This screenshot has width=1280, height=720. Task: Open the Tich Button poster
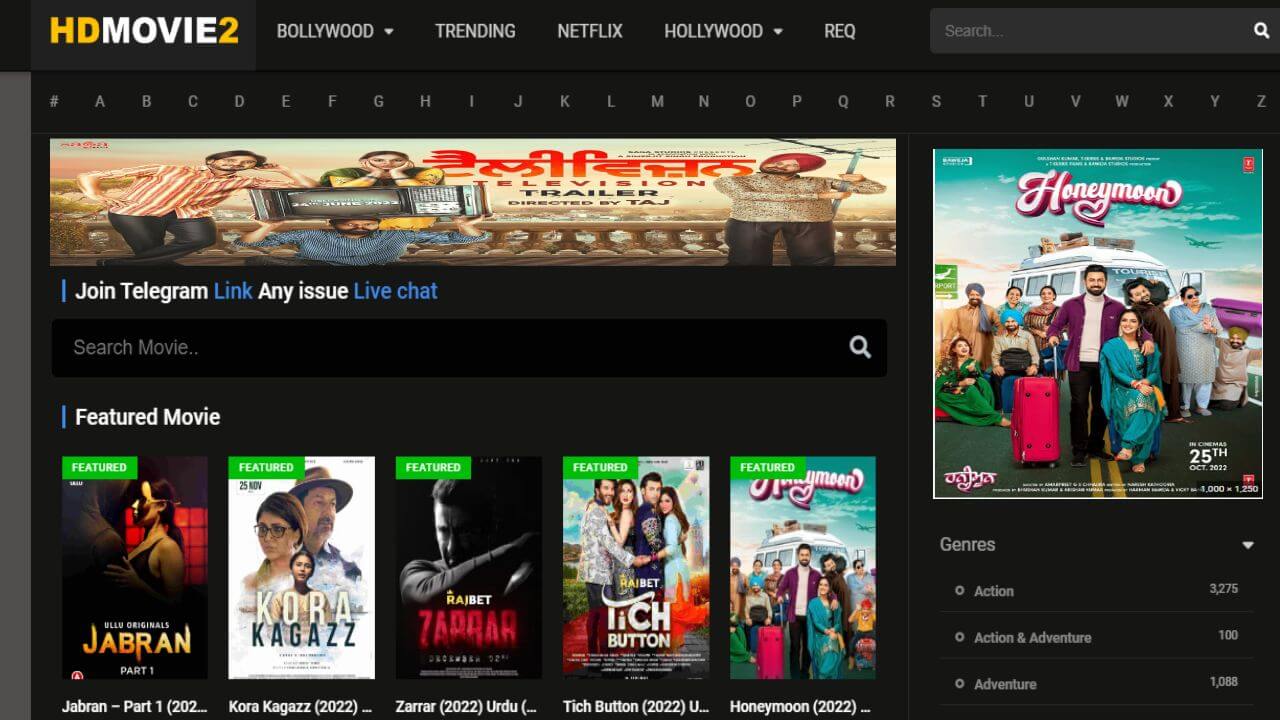tap(636, 568)
